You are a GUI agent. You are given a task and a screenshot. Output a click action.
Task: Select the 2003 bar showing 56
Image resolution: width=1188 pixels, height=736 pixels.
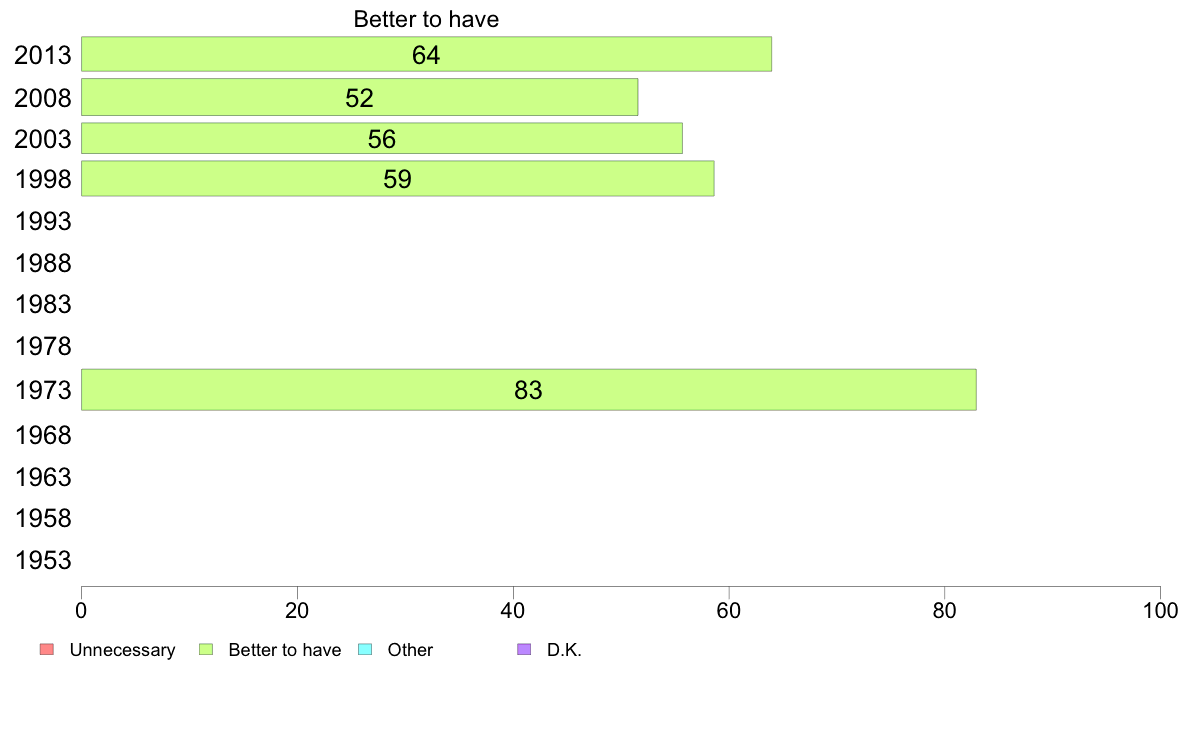[382, 139]
